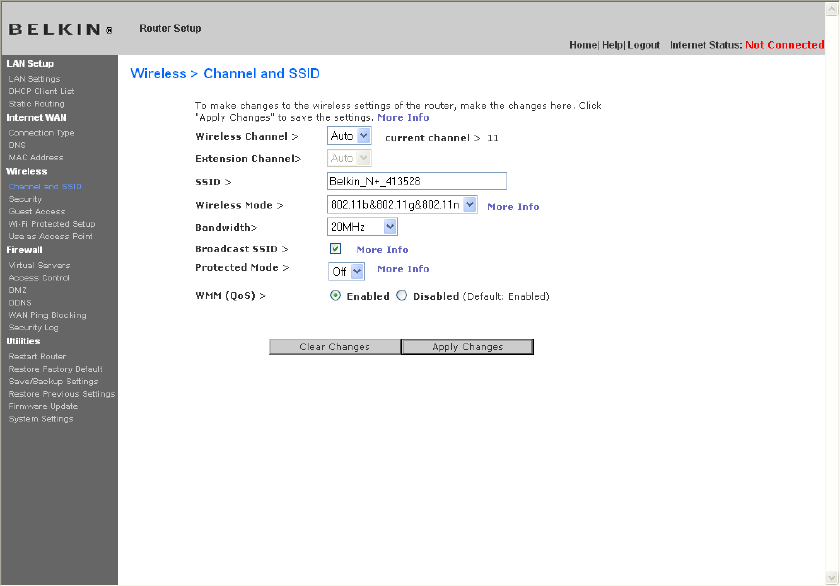Open More Info link in the description text
The image size is (840, 586).
tap(403, 117)
